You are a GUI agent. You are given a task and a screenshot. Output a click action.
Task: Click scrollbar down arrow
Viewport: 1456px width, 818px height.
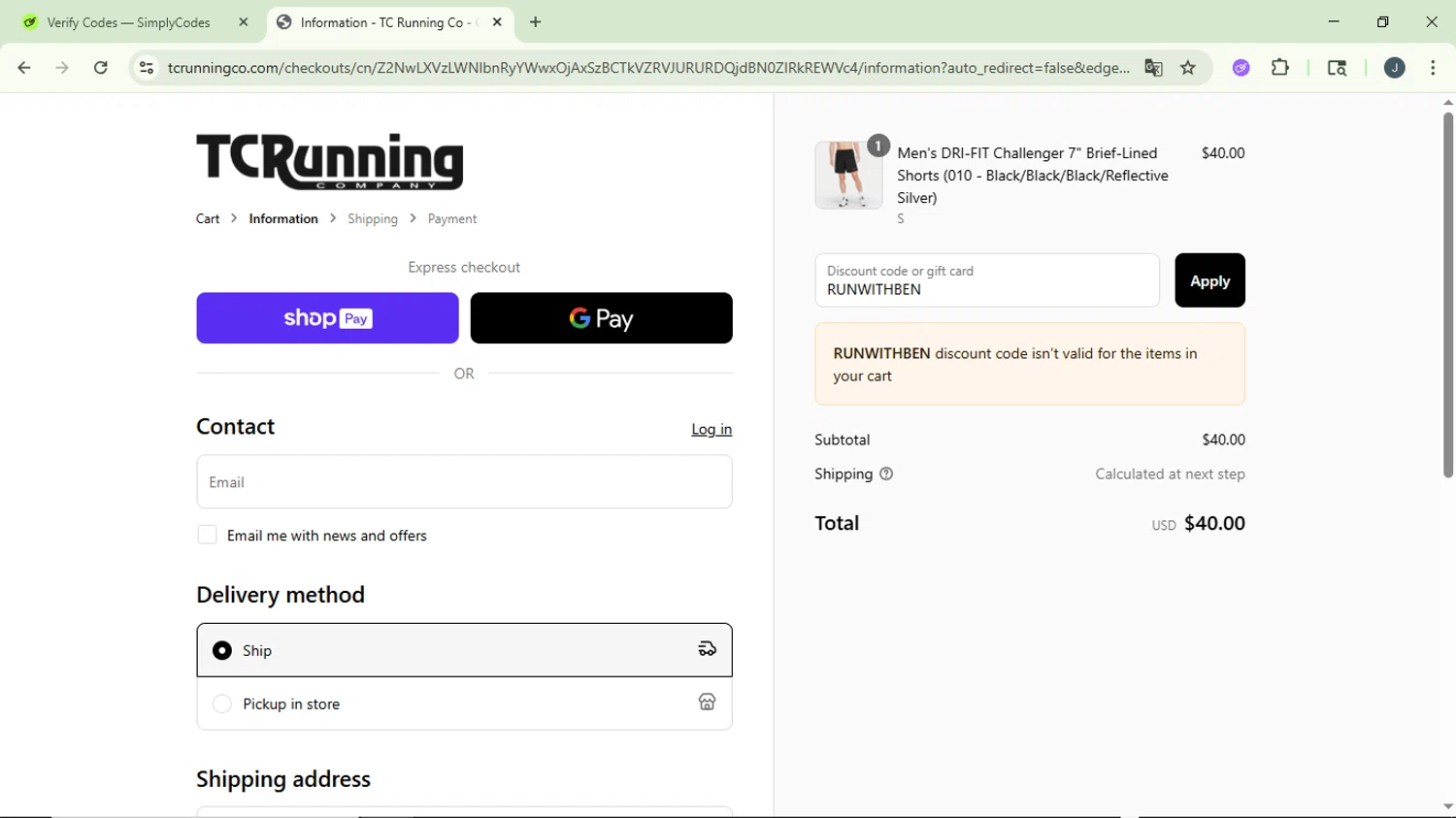[x=1447, y=807]
